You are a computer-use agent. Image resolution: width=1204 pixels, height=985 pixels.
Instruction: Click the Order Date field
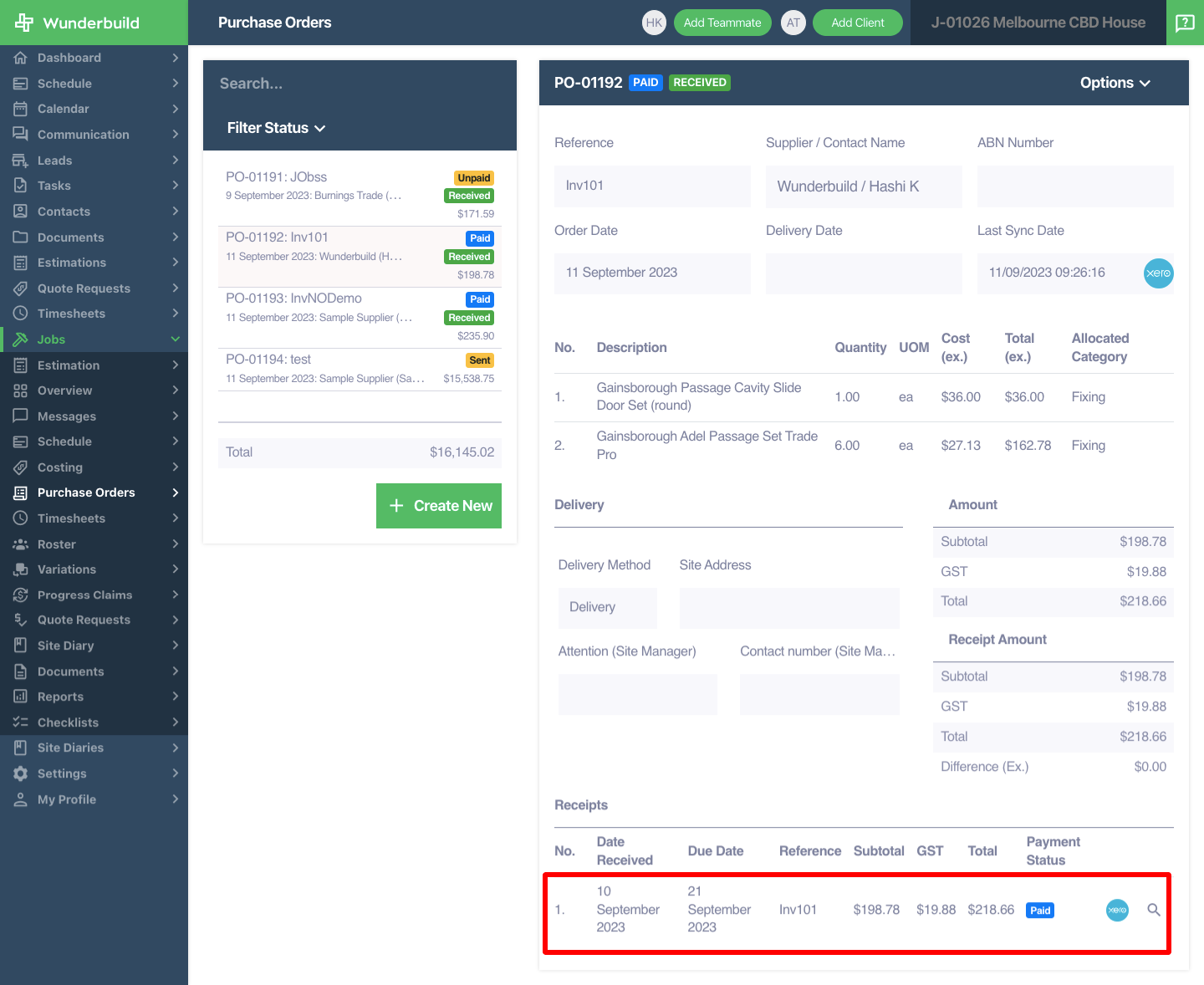pyautogui.click(x=652, y=273)
